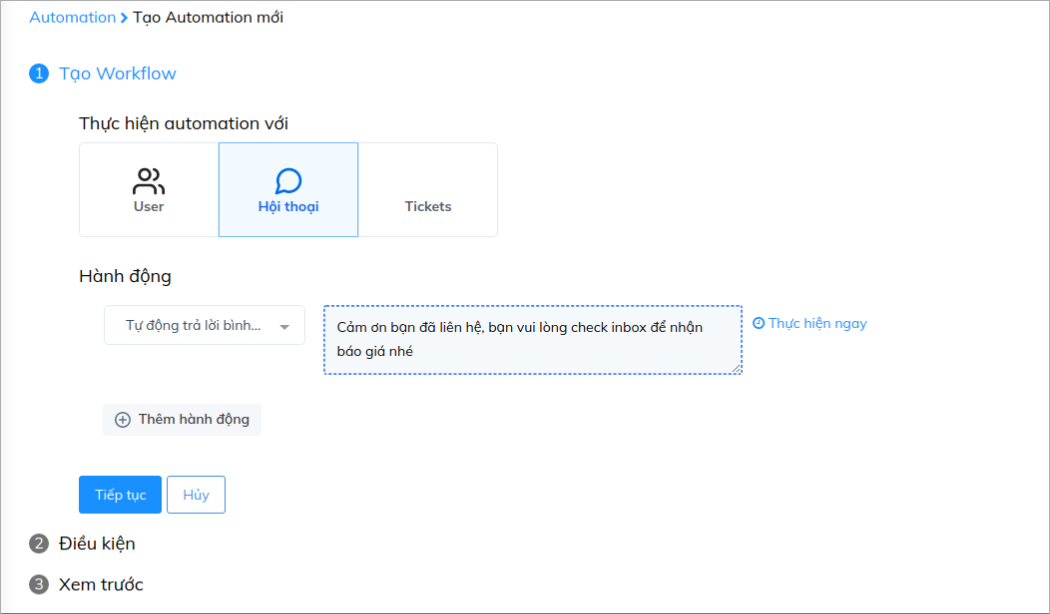The width and height of the screenshot is (1050, 614).
Task: Click the plus circle icon in Thêm hành động
Action: (123, 420)
